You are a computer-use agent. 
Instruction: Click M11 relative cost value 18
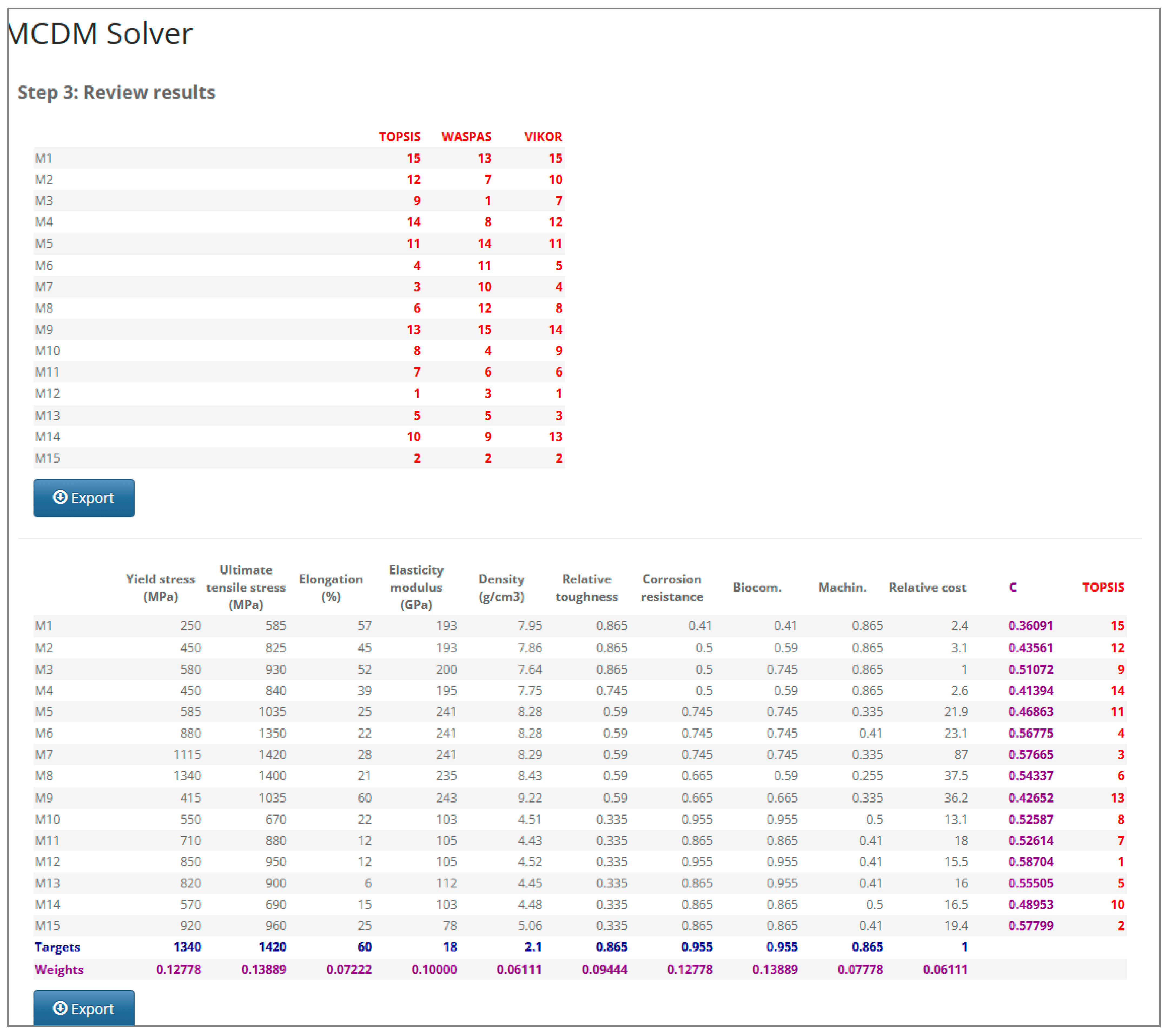point(961,841)
